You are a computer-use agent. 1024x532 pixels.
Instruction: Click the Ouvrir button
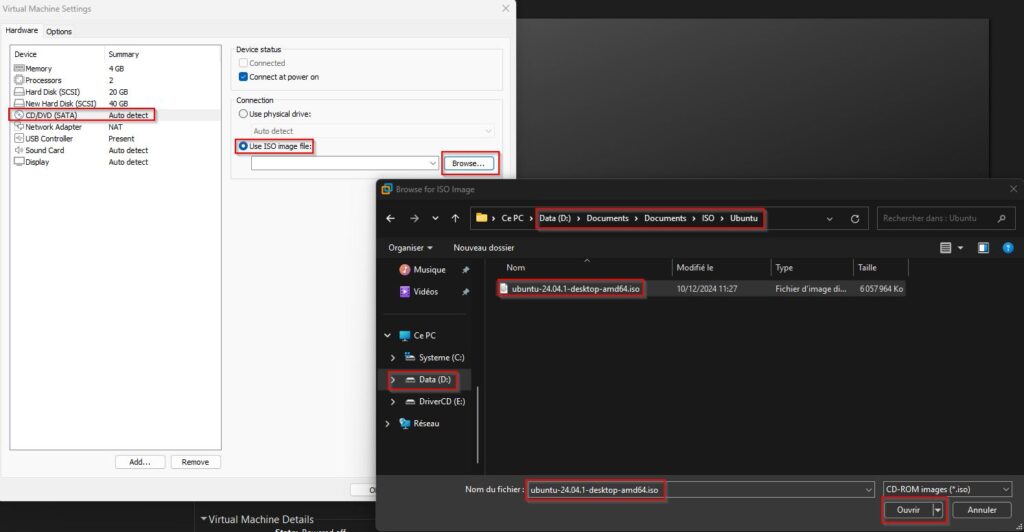[908, 510]
